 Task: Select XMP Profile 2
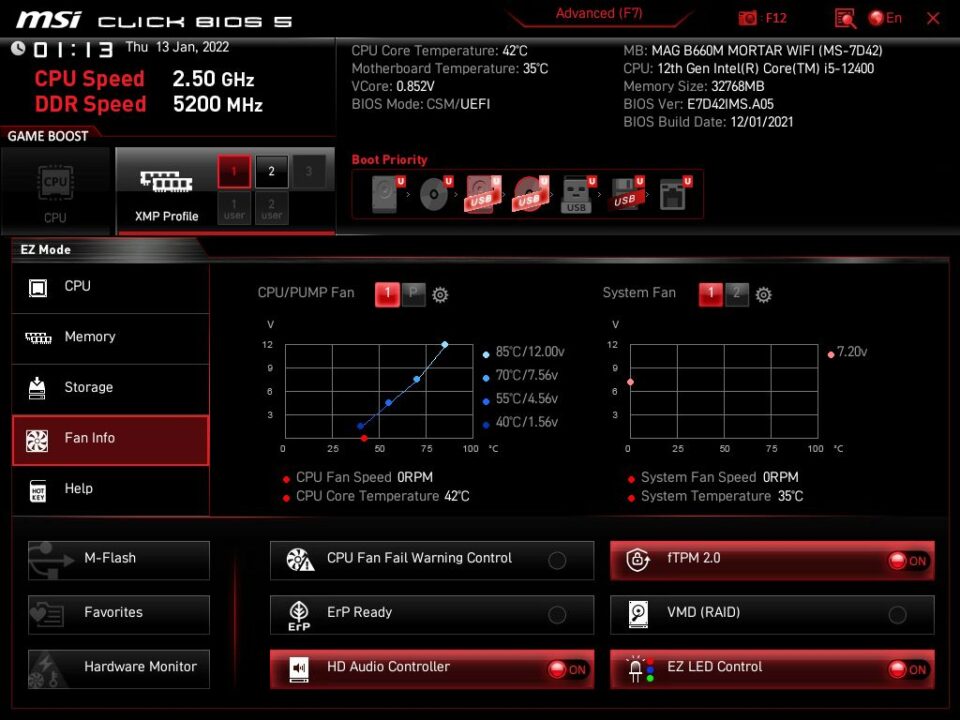[271, 172]
